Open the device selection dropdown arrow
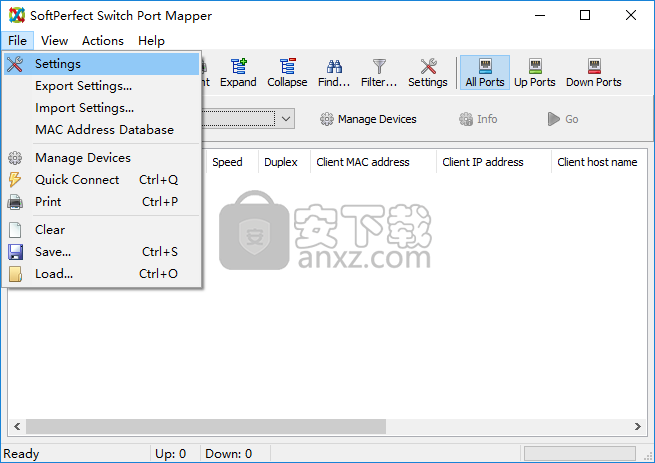 (286, 119)
